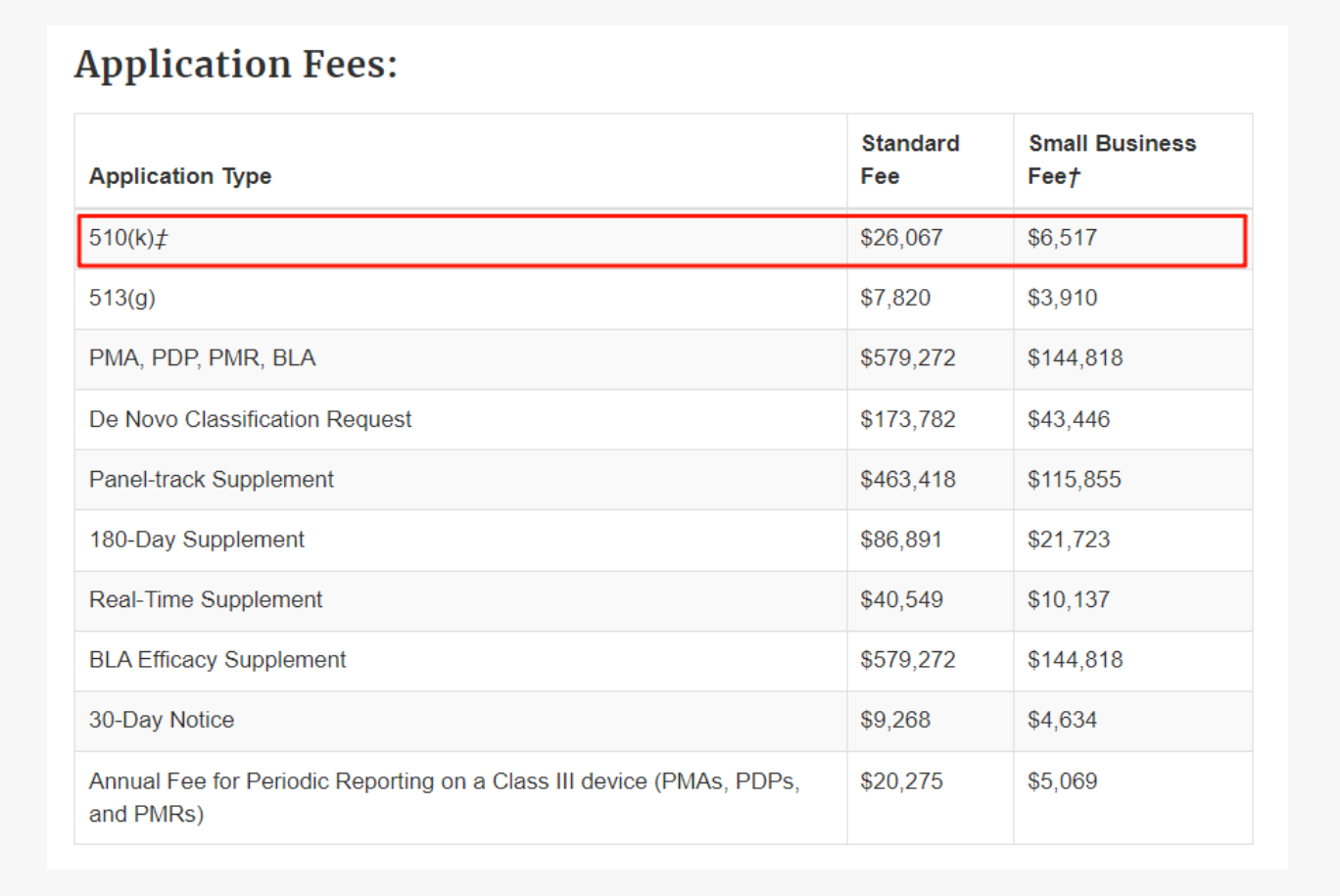Click the $173,782 standard fee cell
The width and height of the screenshot is (1340, 896).
[x=907, y=419]
